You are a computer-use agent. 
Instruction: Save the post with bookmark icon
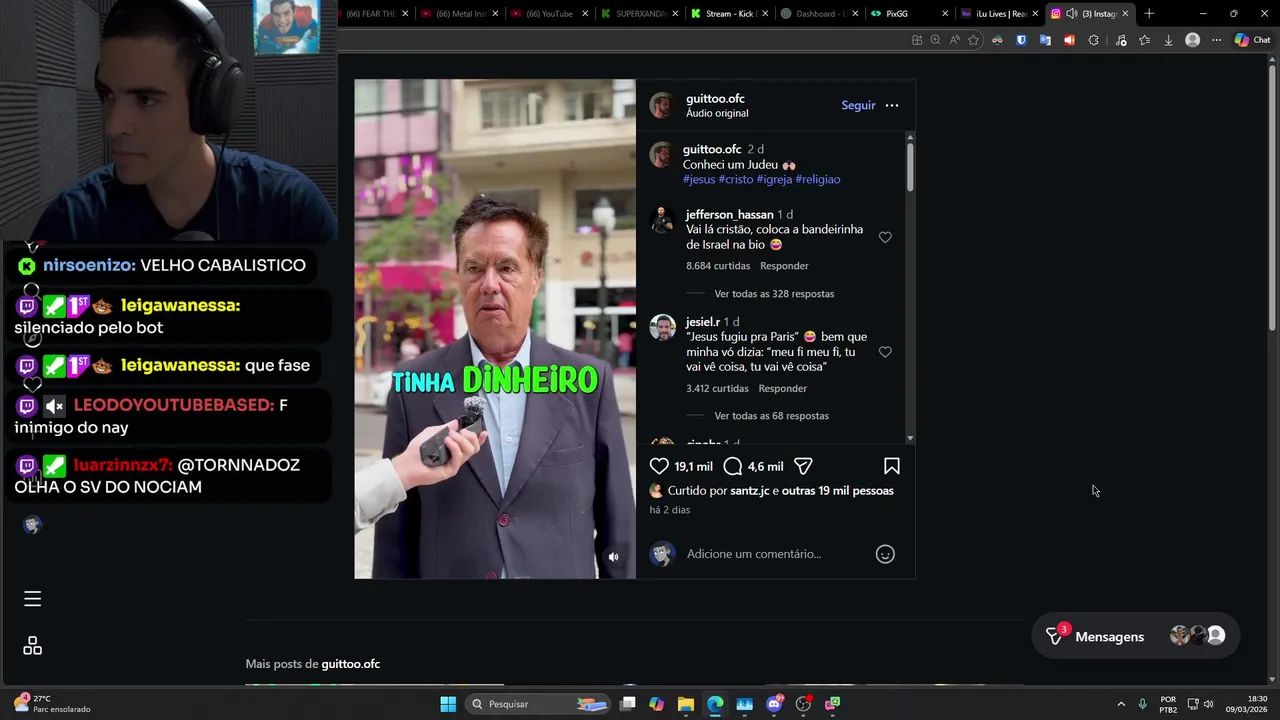coord(892,466)
